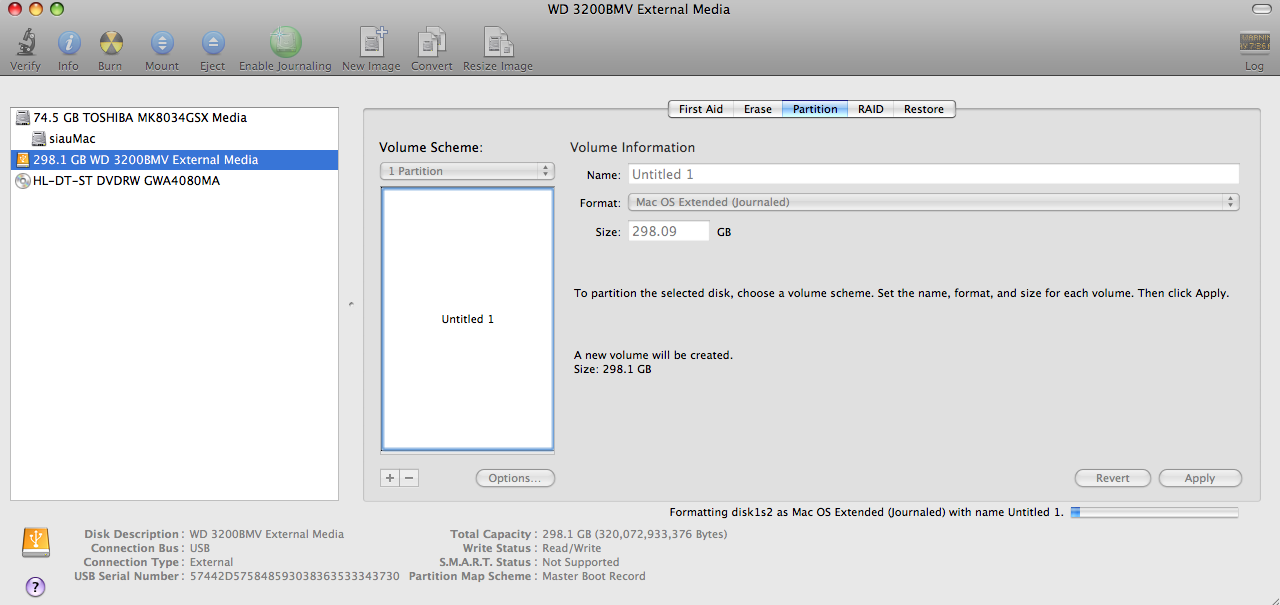This screenshot has height=605, width=1280.
Task: Open the Volume Scheme dropdown
Action: 467,171
